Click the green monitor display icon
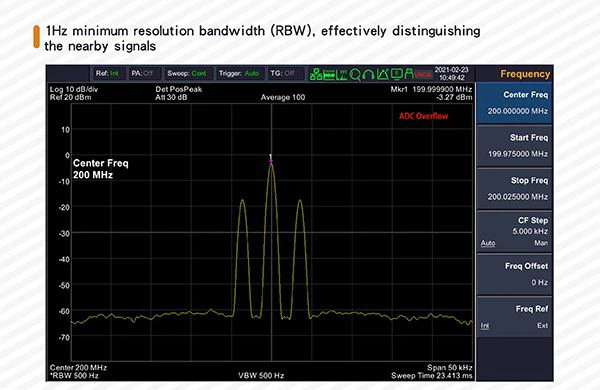The image size is (600, 390). [x=397, y=73]
